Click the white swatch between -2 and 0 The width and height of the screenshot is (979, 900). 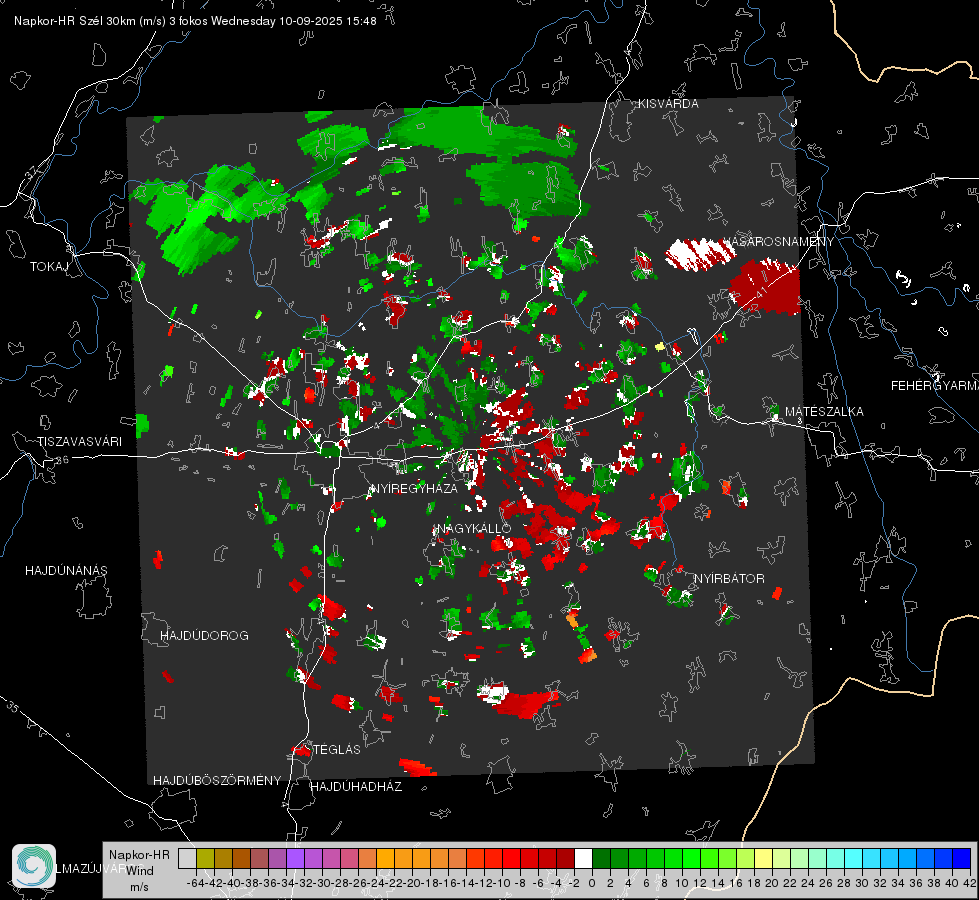click(583, 858)
